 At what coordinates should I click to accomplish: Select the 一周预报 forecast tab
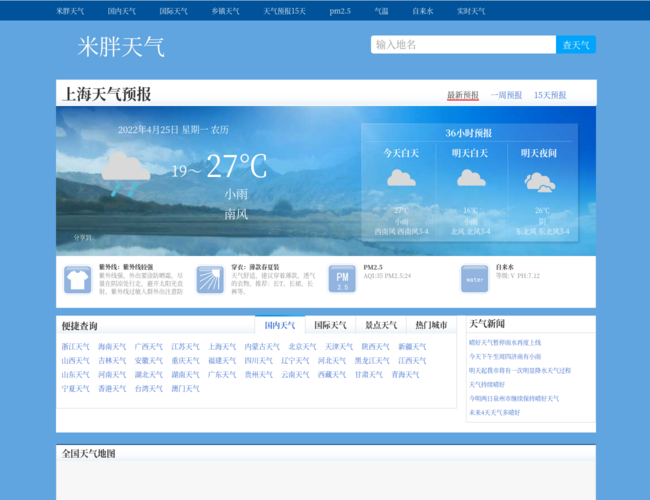[506, 95]
